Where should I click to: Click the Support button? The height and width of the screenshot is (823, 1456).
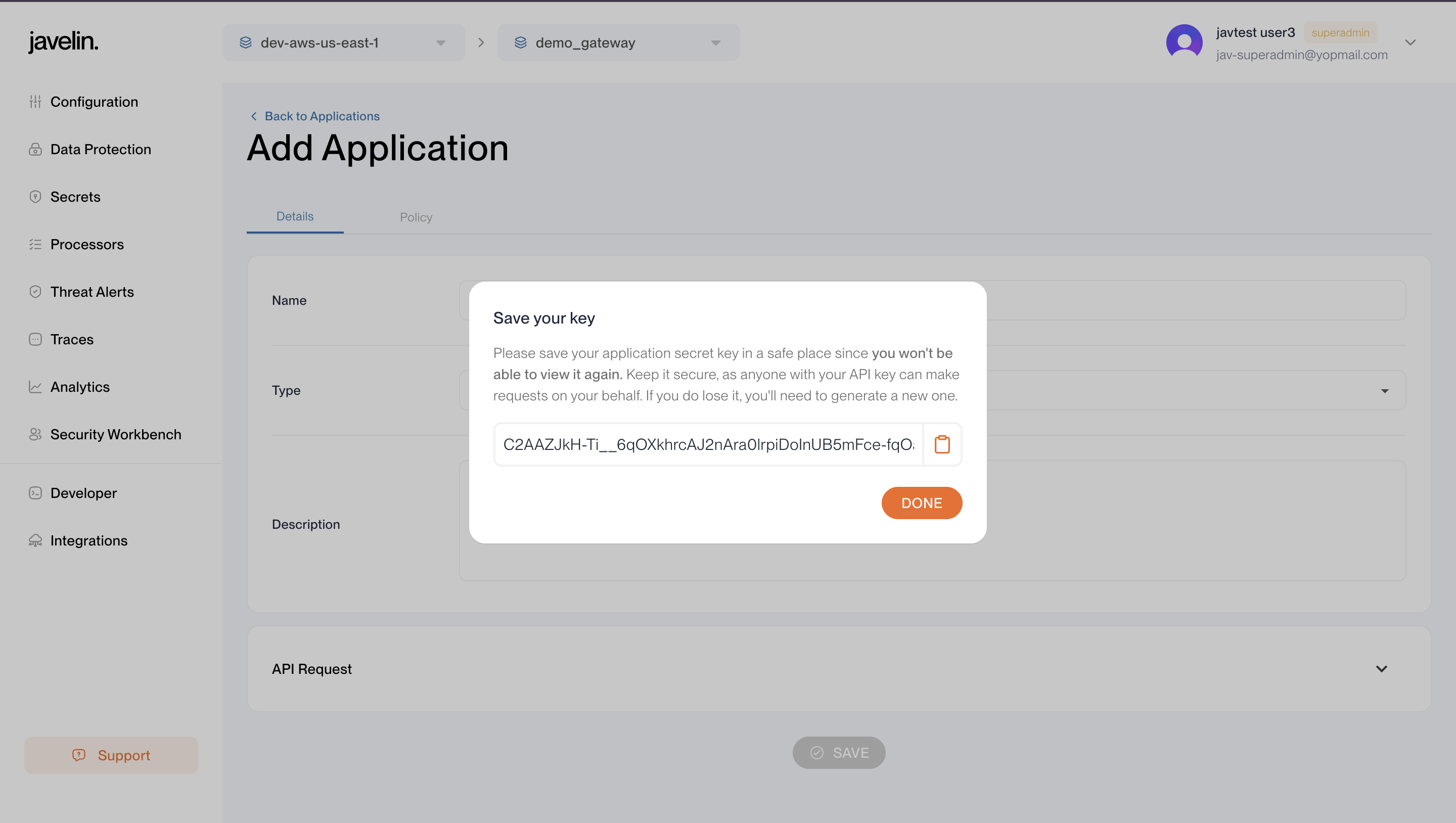coord(111,755)
